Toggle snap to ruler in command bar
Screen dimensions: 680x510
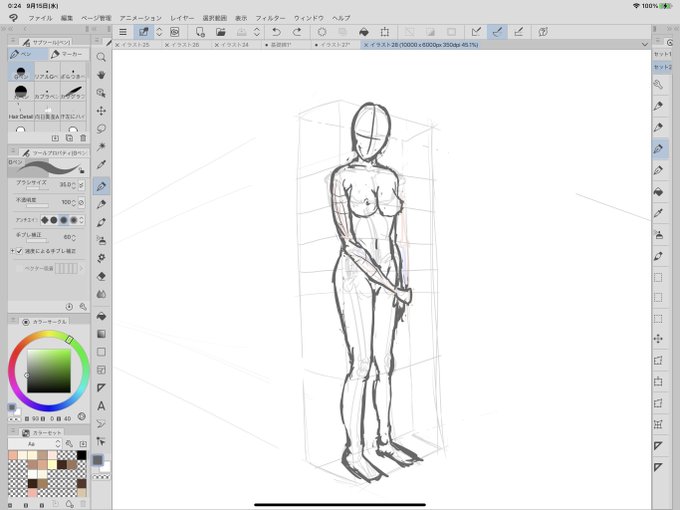[476, 32]
